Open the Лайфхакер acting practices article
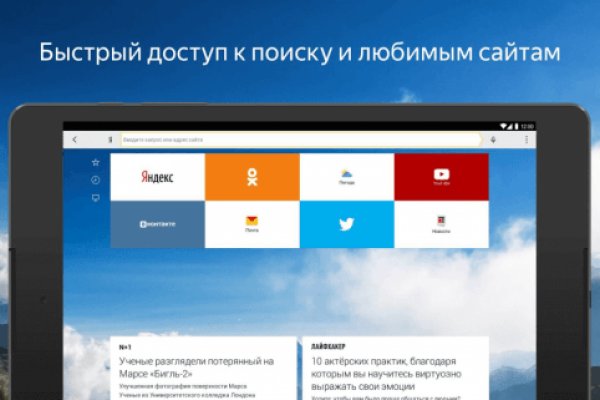The width and height of the screenshot is (600, 400). tap(397, 366)
